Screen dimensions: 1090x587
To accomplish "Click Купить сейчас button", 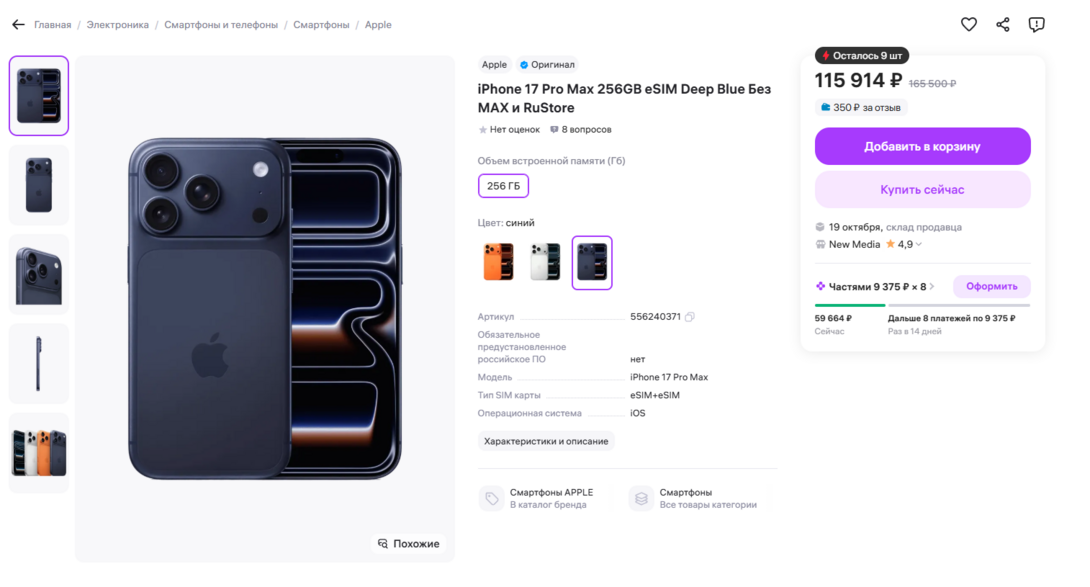I will pos(922,189).
